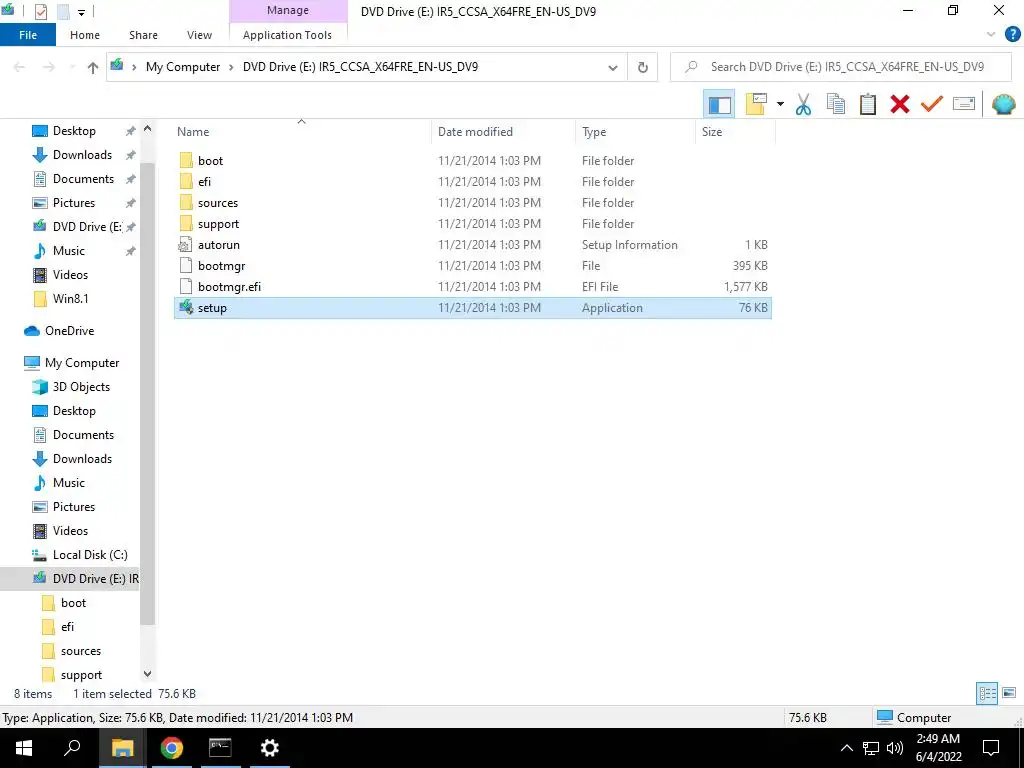
Task: Click the Forward navigation arrow
Action: (49, 67)
